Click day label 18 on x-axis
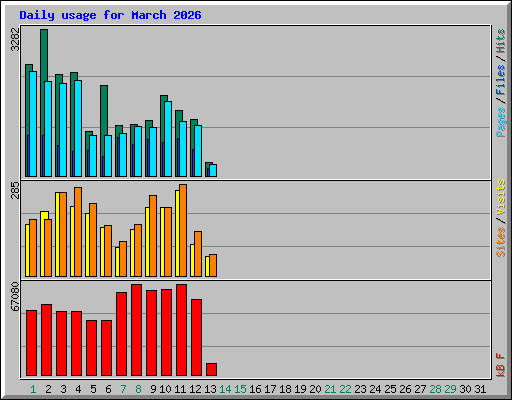The width and height of the screenshot is (512, 400). click(285, 389)
